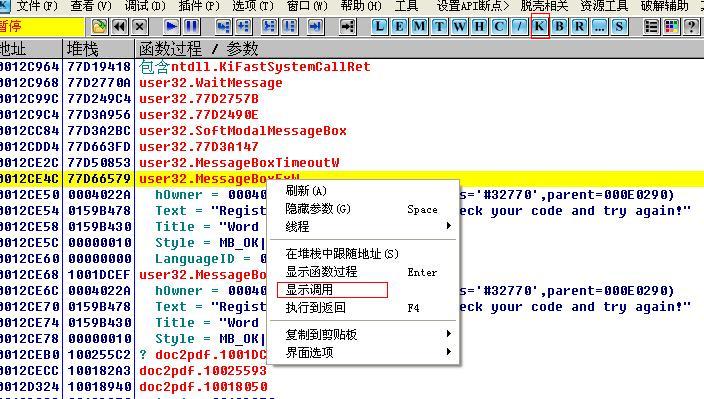Select the user32.SoftModalMessageBox row
704x399 pixels.
352,131
